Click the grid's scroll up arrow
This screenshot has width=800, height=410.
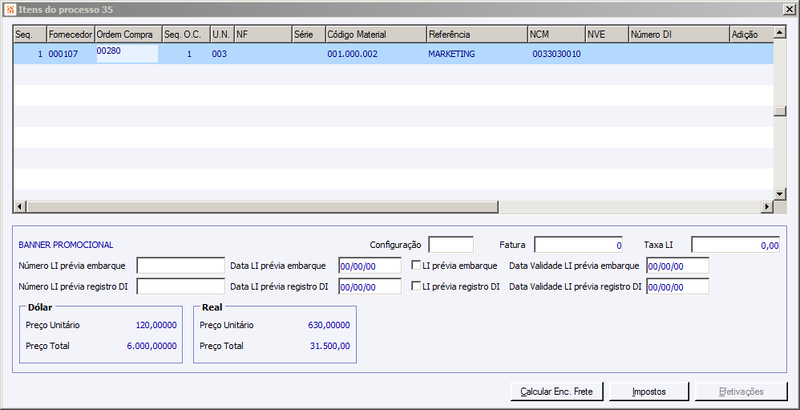tap(779, 33)
